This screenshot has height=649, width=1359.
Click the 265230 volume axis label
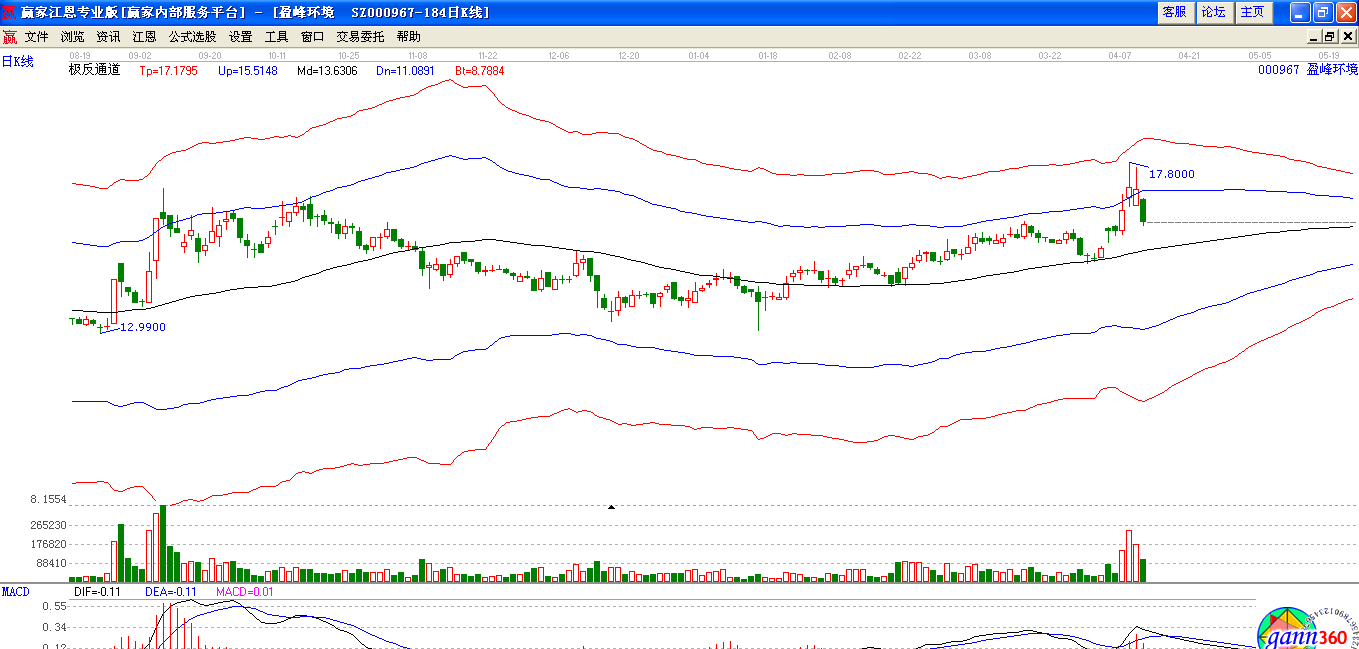[x=48, y=525]
